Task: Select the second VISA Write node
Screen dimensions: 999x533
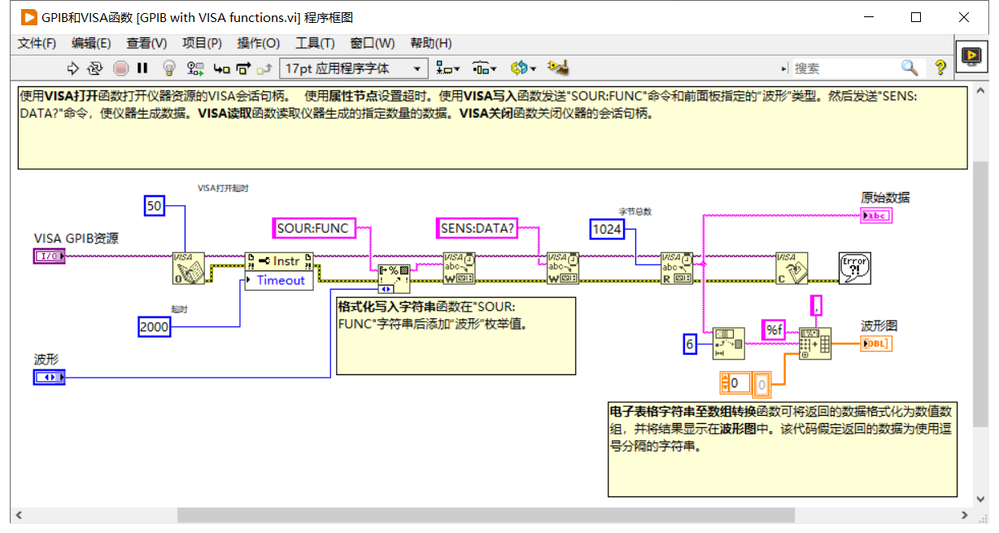Action: pos(563,268)
